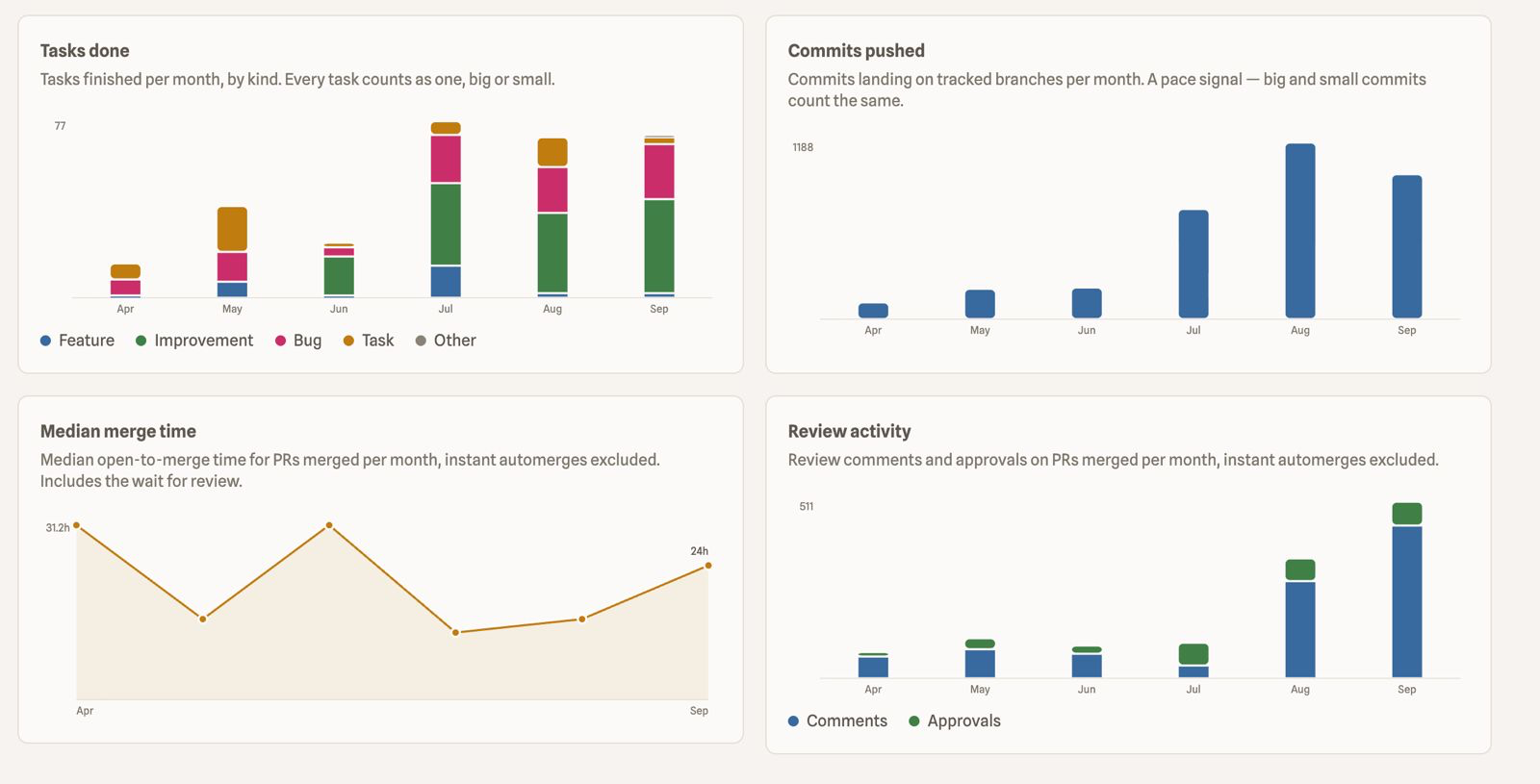Viewport: 1540px width, 784px height.
Task: Select the lowest point on merge time line
Action: [x=455, y=633]
